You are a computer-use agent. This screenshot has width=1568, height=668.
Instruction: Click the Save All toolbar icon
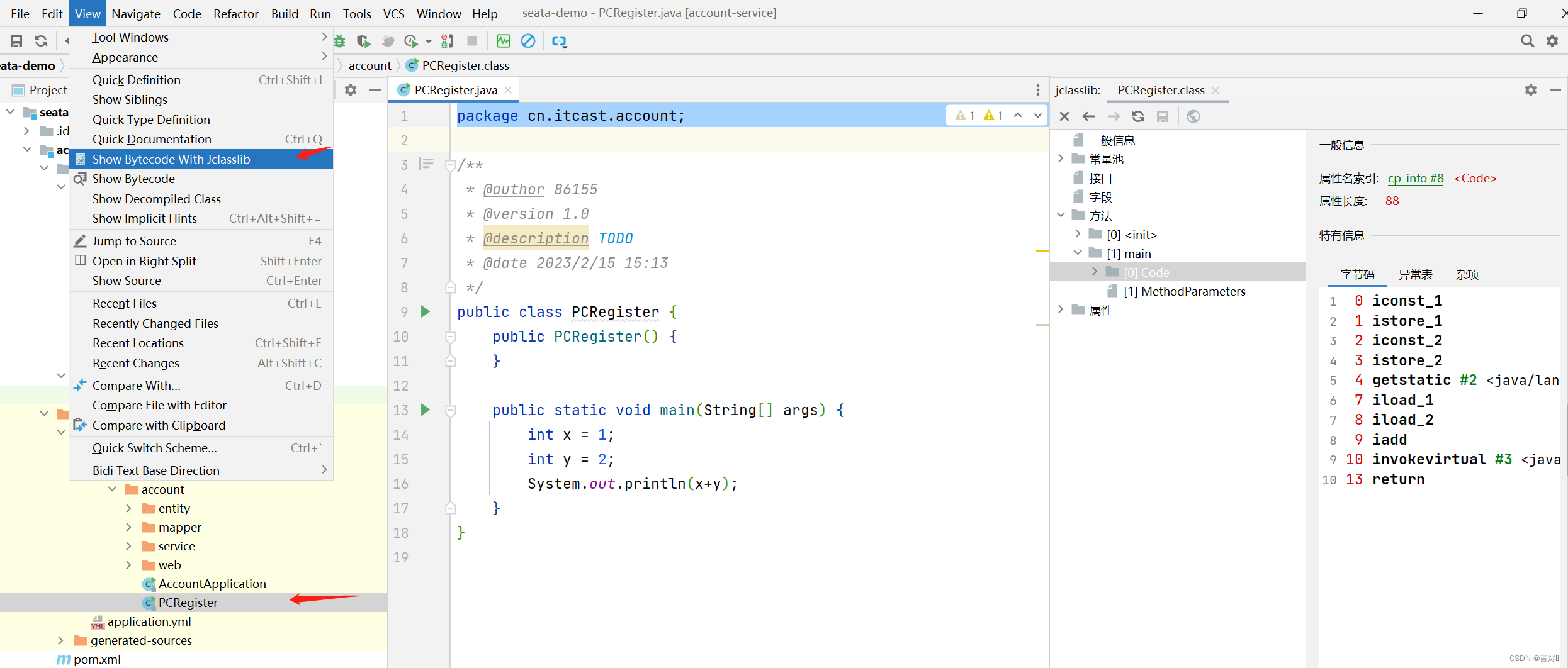(x=16, y=41)
